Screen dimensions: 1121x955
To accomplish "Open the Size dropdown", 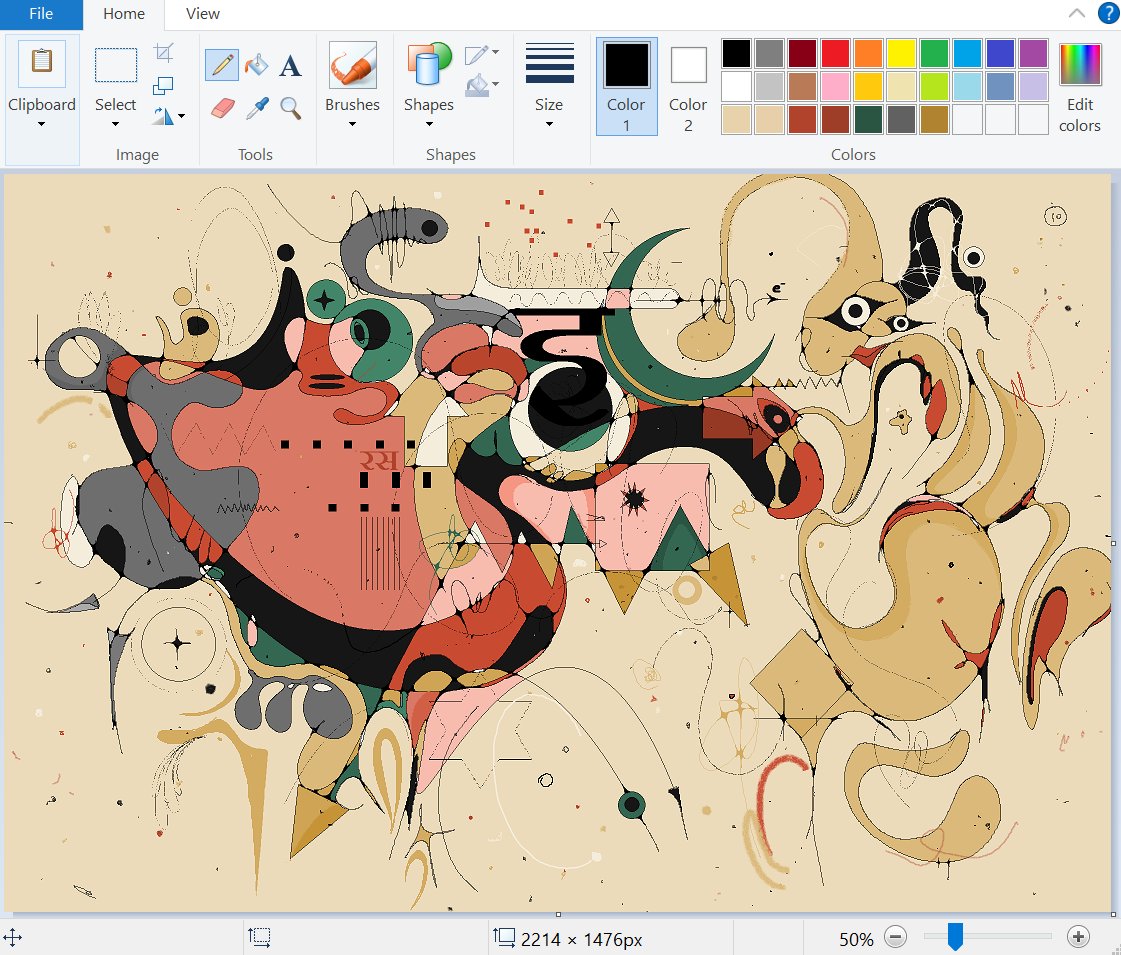I will click(549, 120).
